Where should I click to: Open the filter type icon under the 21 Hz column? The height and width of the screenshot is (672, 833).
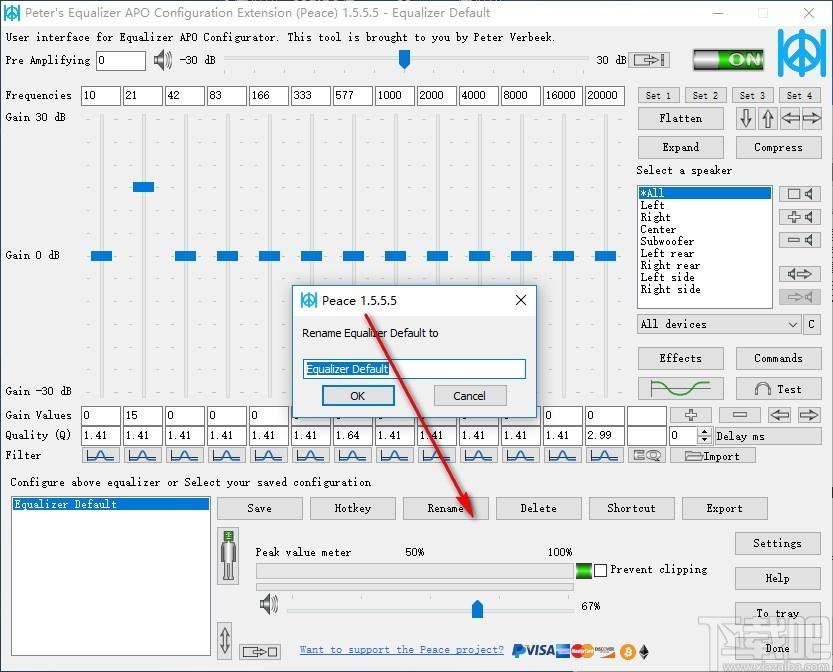[x=142, y=455]
